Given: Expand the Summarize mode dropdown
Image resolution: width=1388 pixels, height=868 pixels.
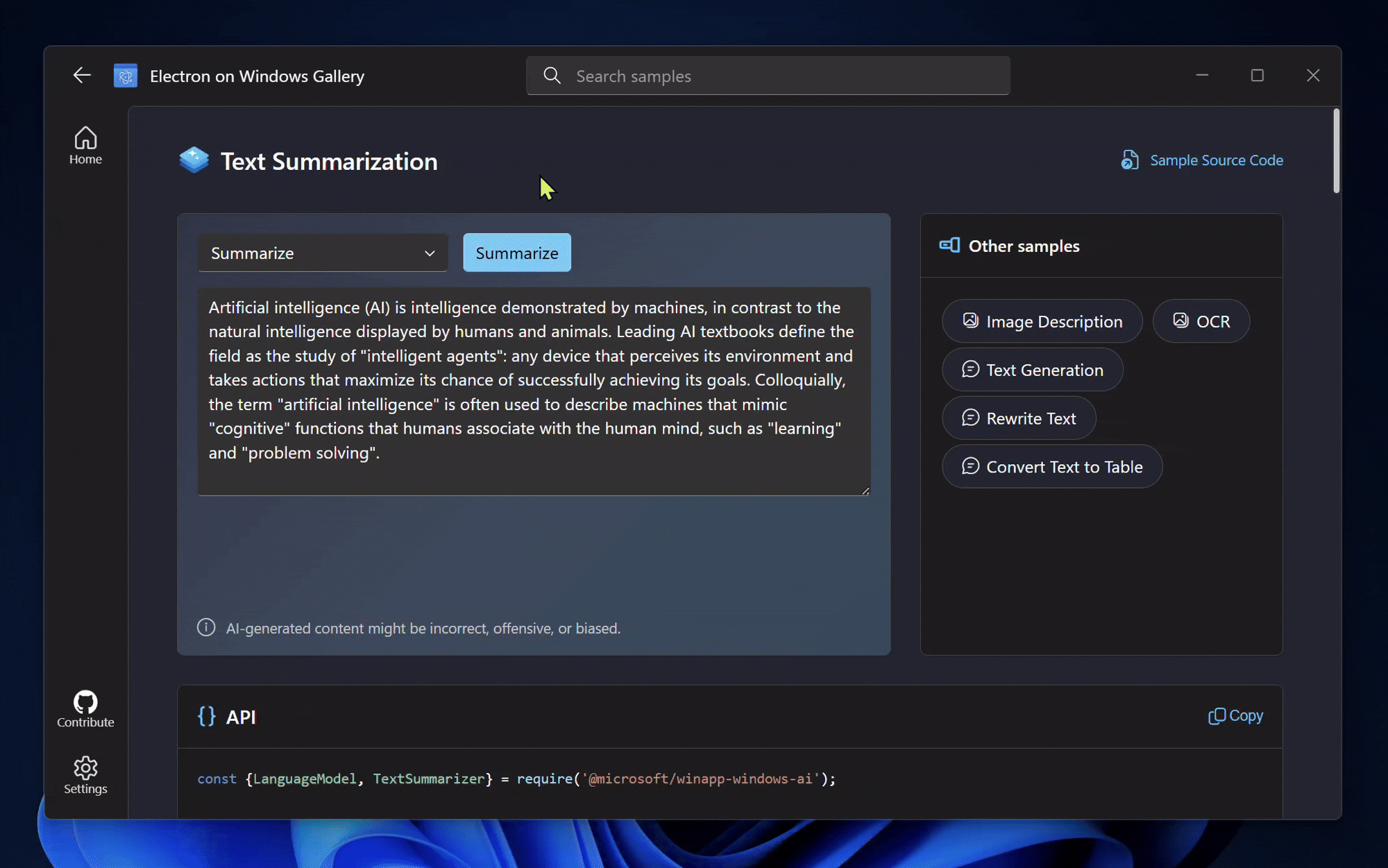Looking at the screenshot, I should pyautogui.click(x=323, y=253).
